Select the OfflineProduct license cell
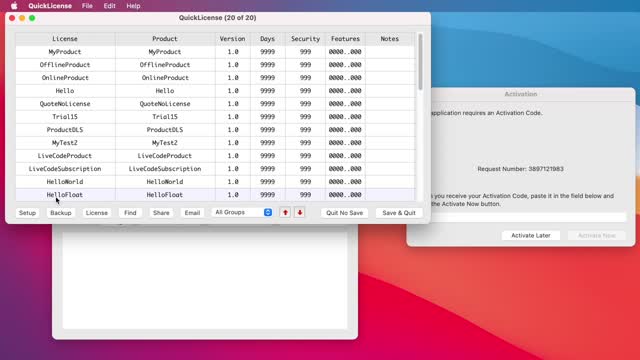This screenshot has height=360, width=640. (x=65, y=65)
